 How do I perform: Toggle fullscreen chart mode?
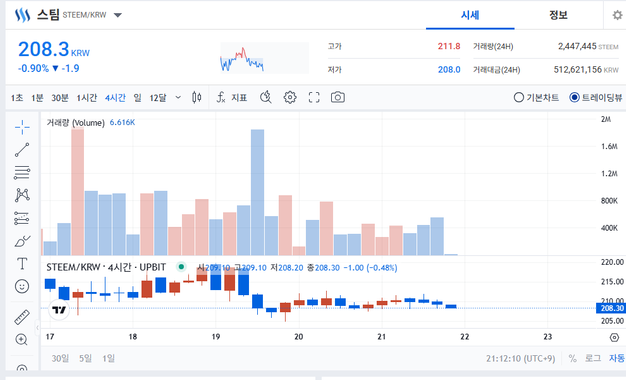pyautogui.click(x=314, y=97)
